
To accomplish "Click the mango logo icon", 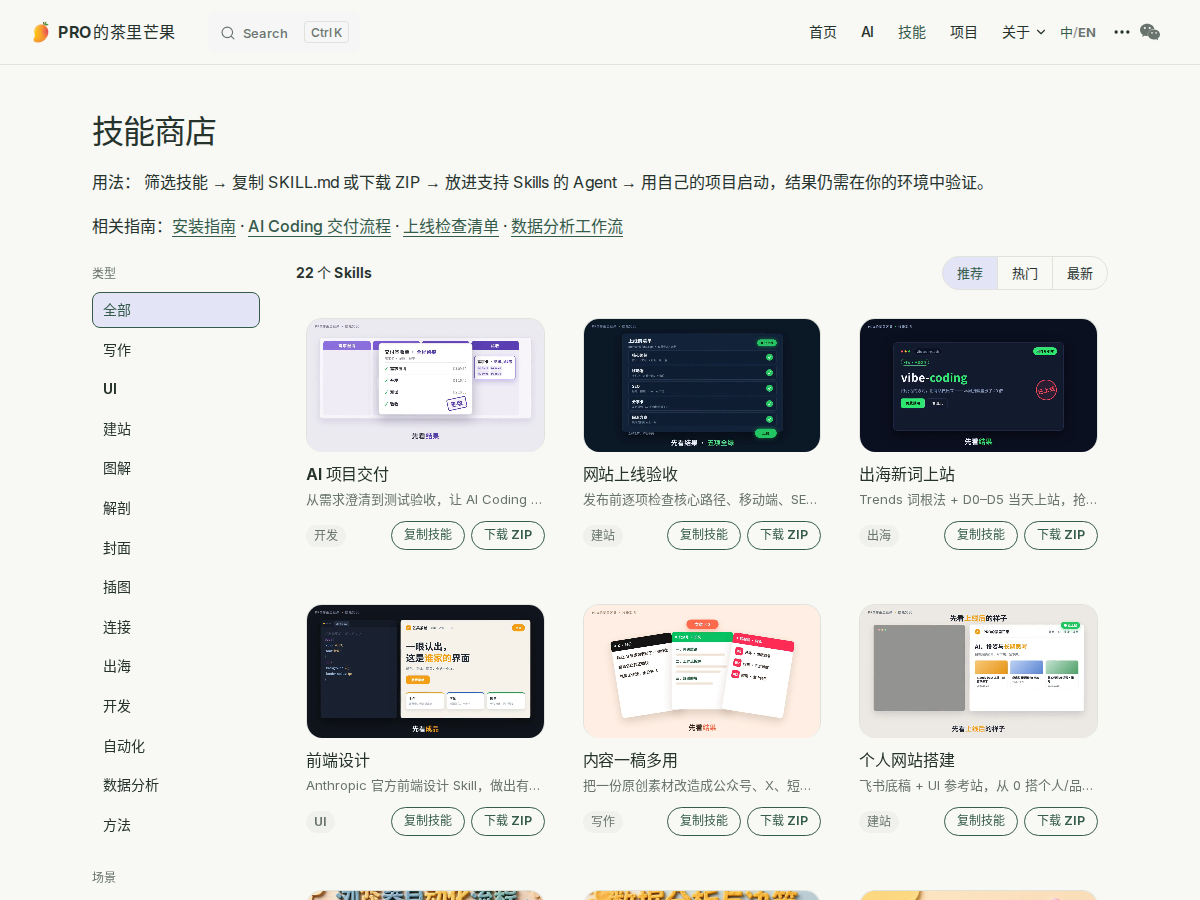I will pyautogui.click(x=40, y=32).
